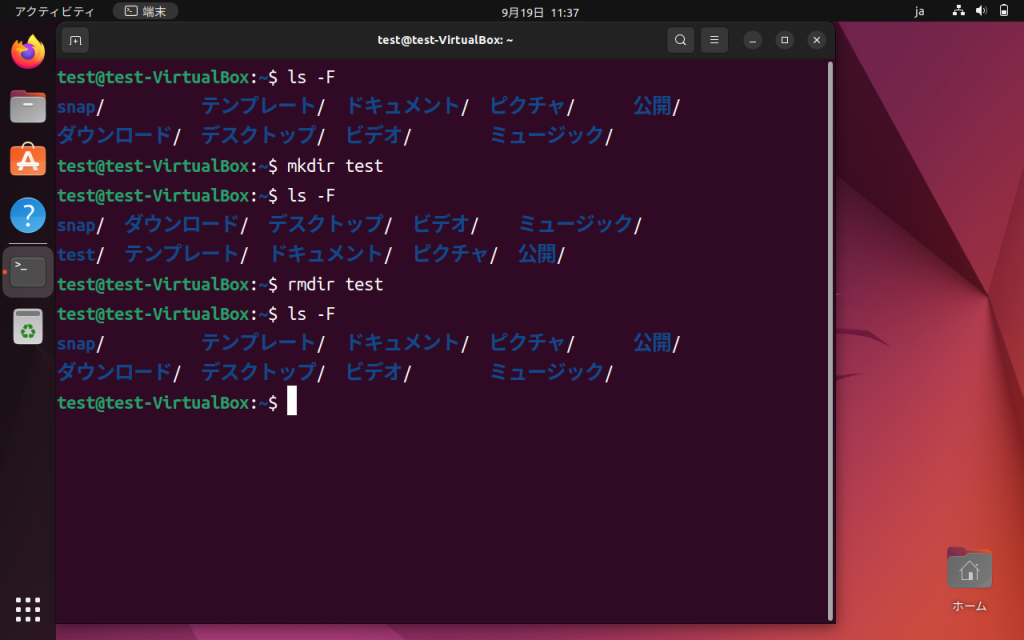Click the 'rmdir test' command text

pyautogui.click(x=335, y=284)
